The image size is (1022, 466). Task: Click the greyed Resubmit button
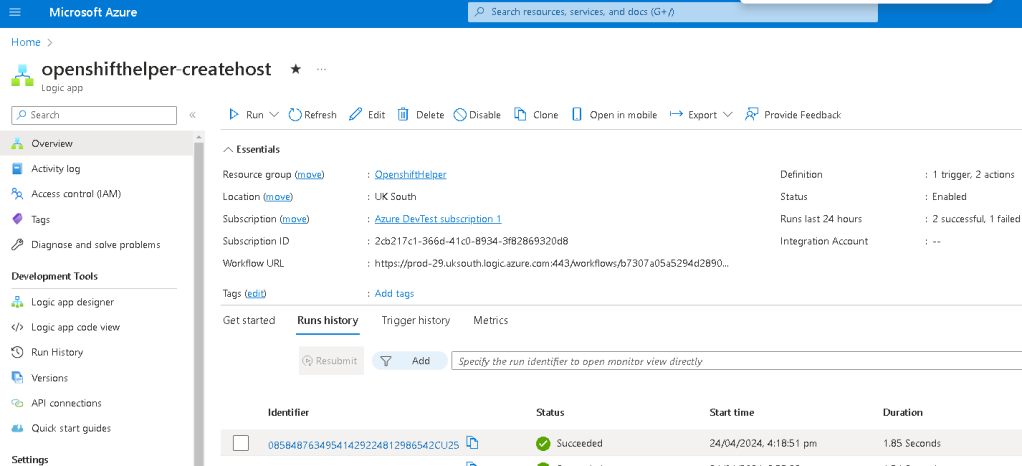coord(331,360)
